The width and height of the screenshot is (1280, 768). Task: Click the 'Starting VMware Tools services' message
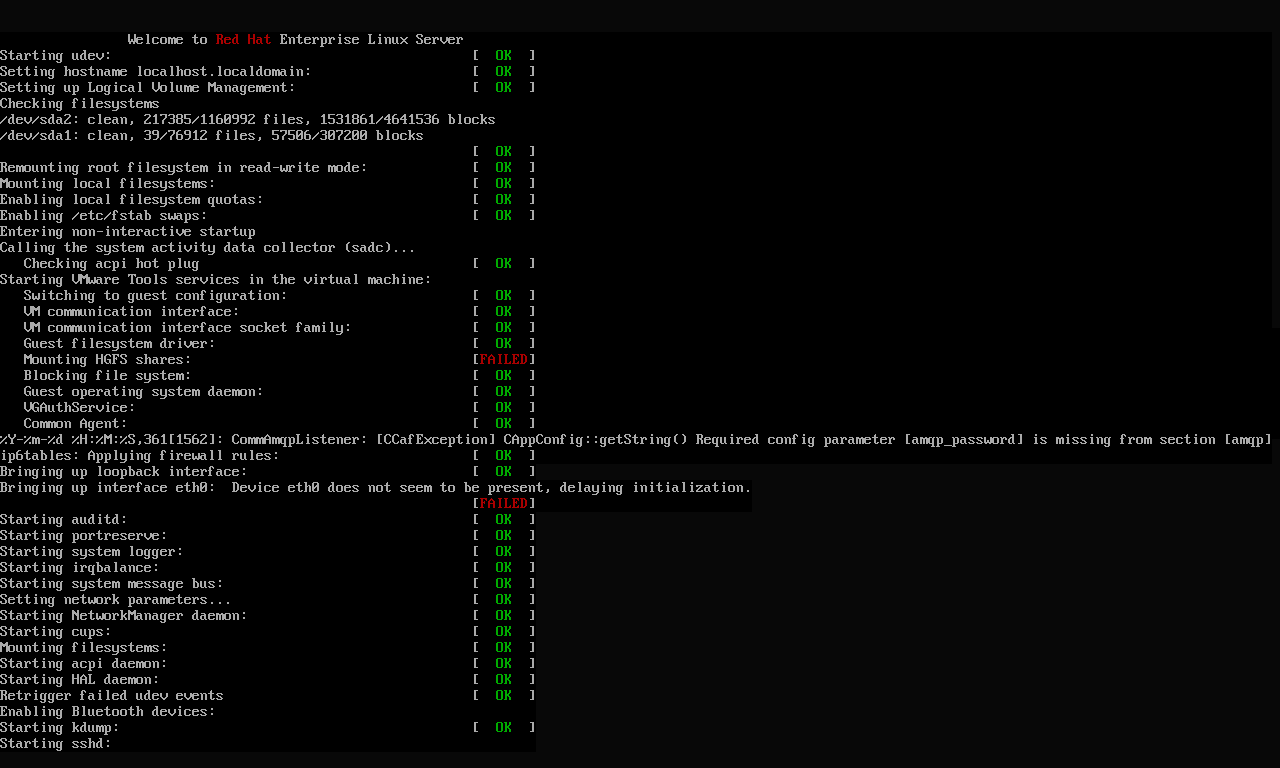click(x=215, y=279)
